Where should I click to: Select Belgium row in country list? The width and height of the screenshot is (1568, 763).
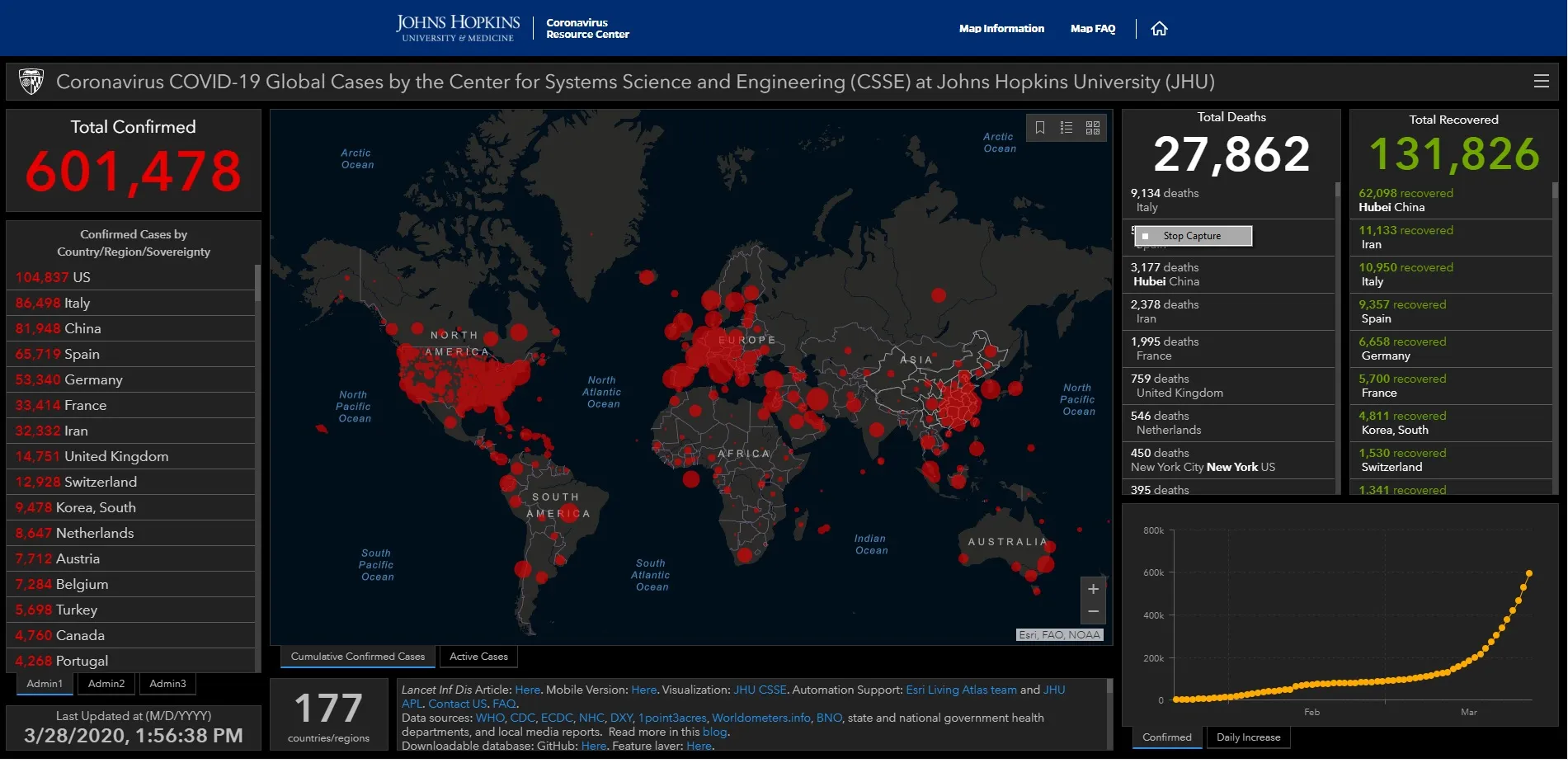[132, 584]
